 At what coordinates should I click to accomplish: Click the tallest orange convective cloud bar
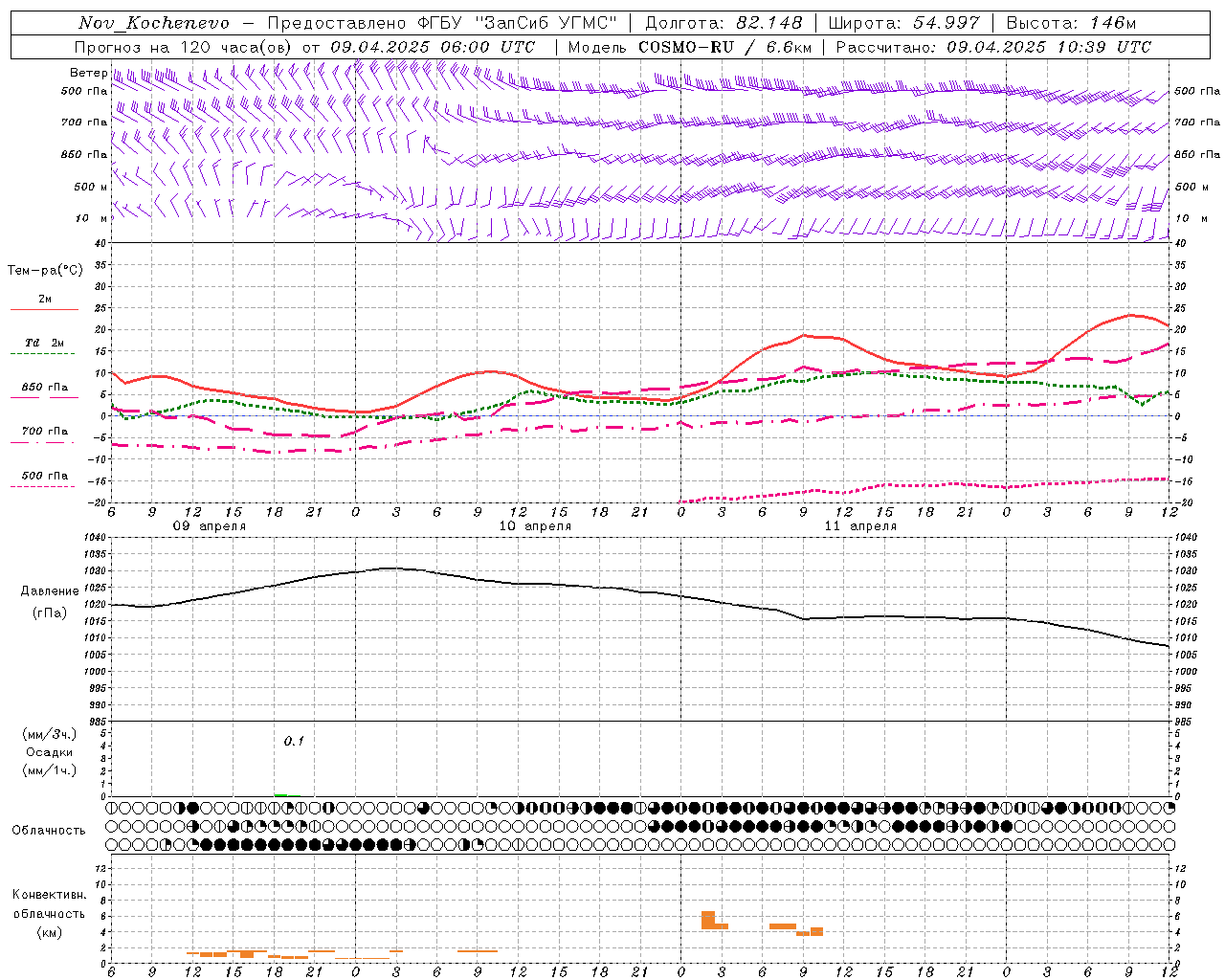708,920
